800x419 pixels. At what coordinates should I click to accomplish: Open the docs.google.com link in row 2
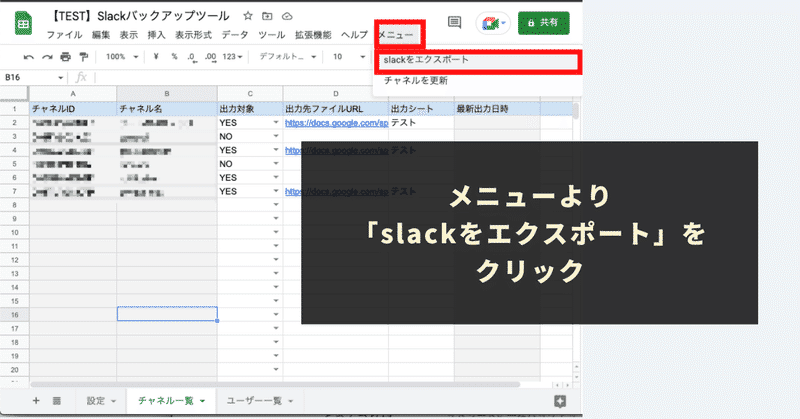pyautogui.click(x=336, y=123)
